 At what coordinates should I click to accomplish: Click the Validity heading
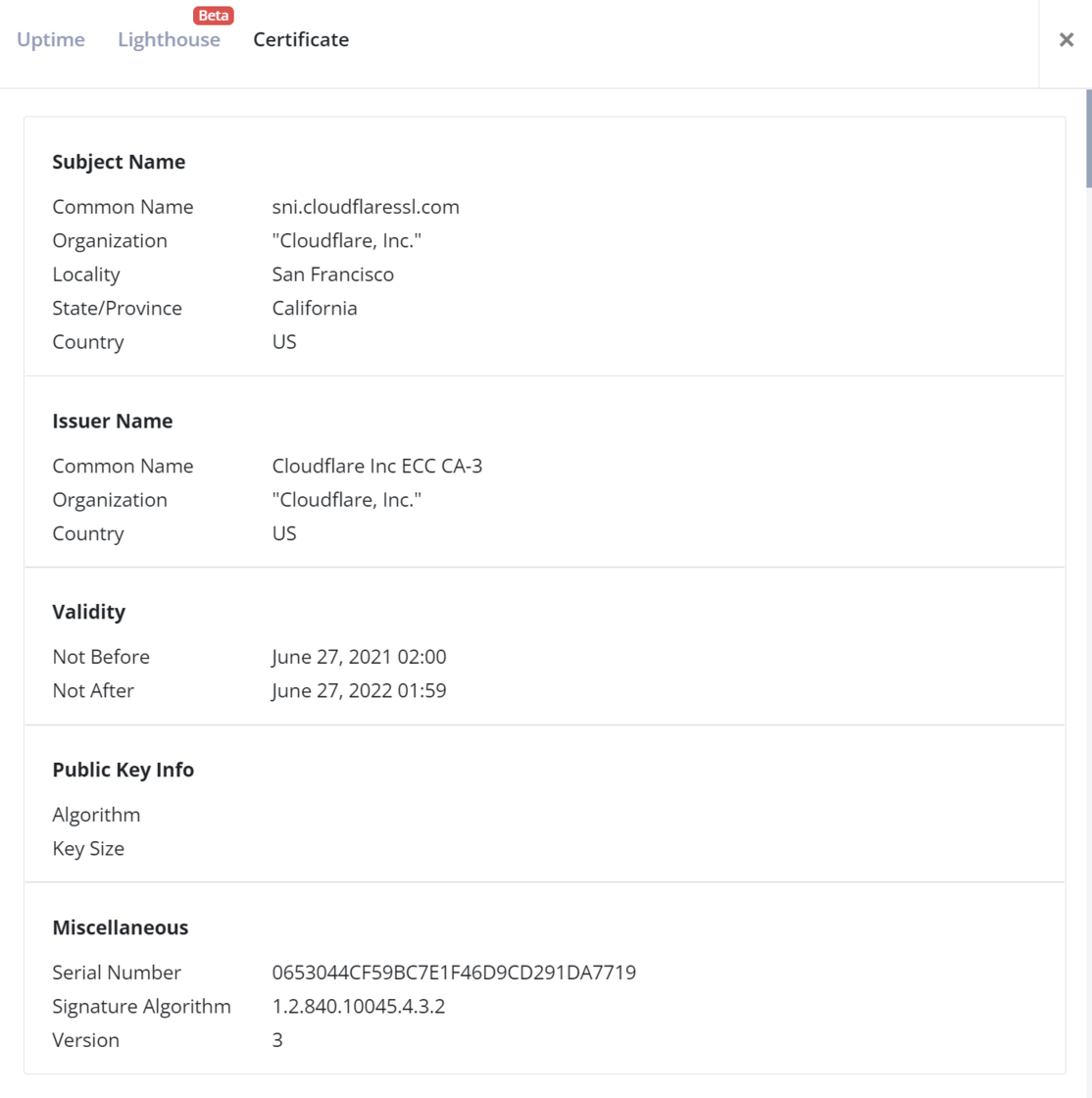coord(89,612)
